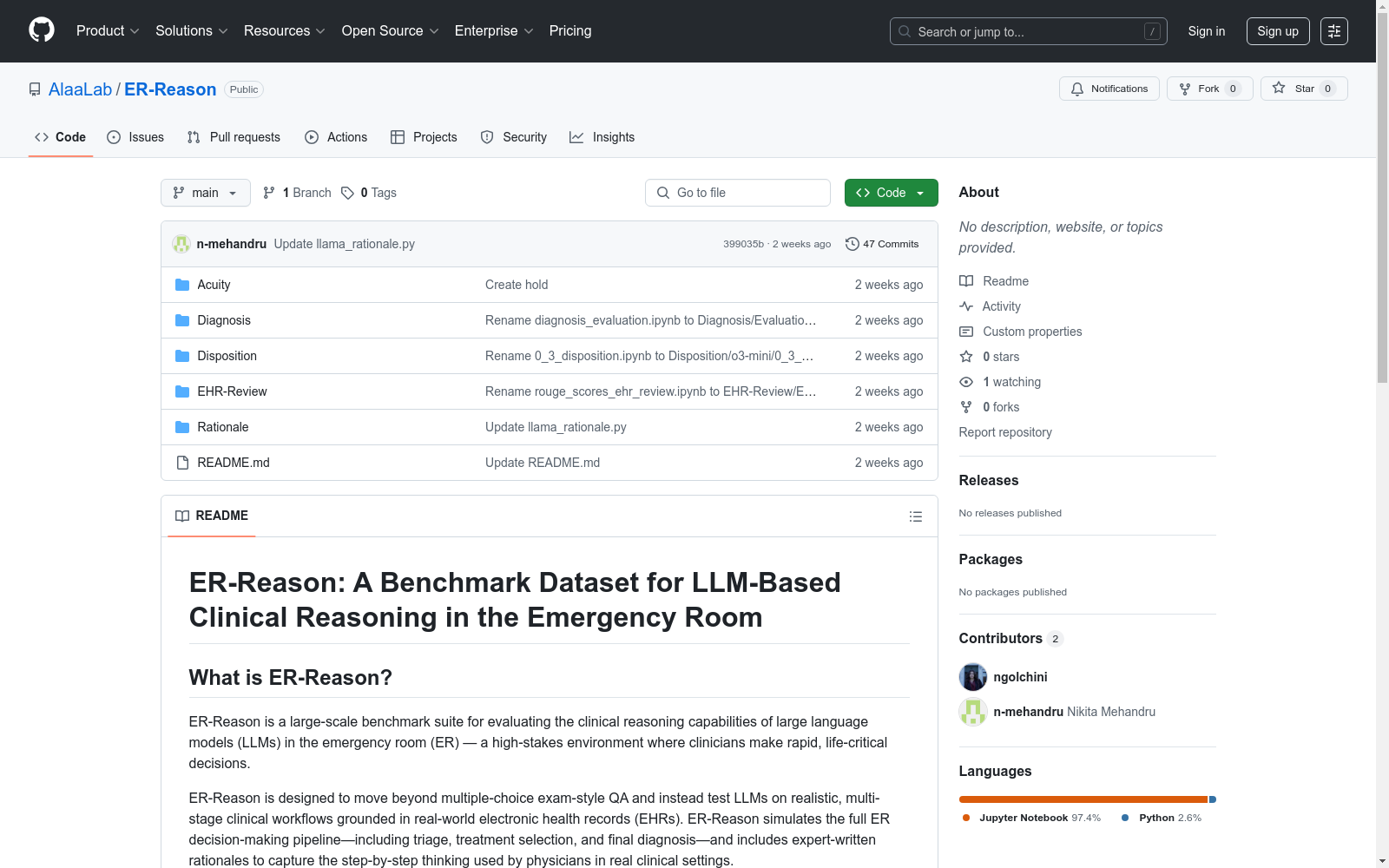
Task: Expand the Product menu
Action: pos(108,31)
